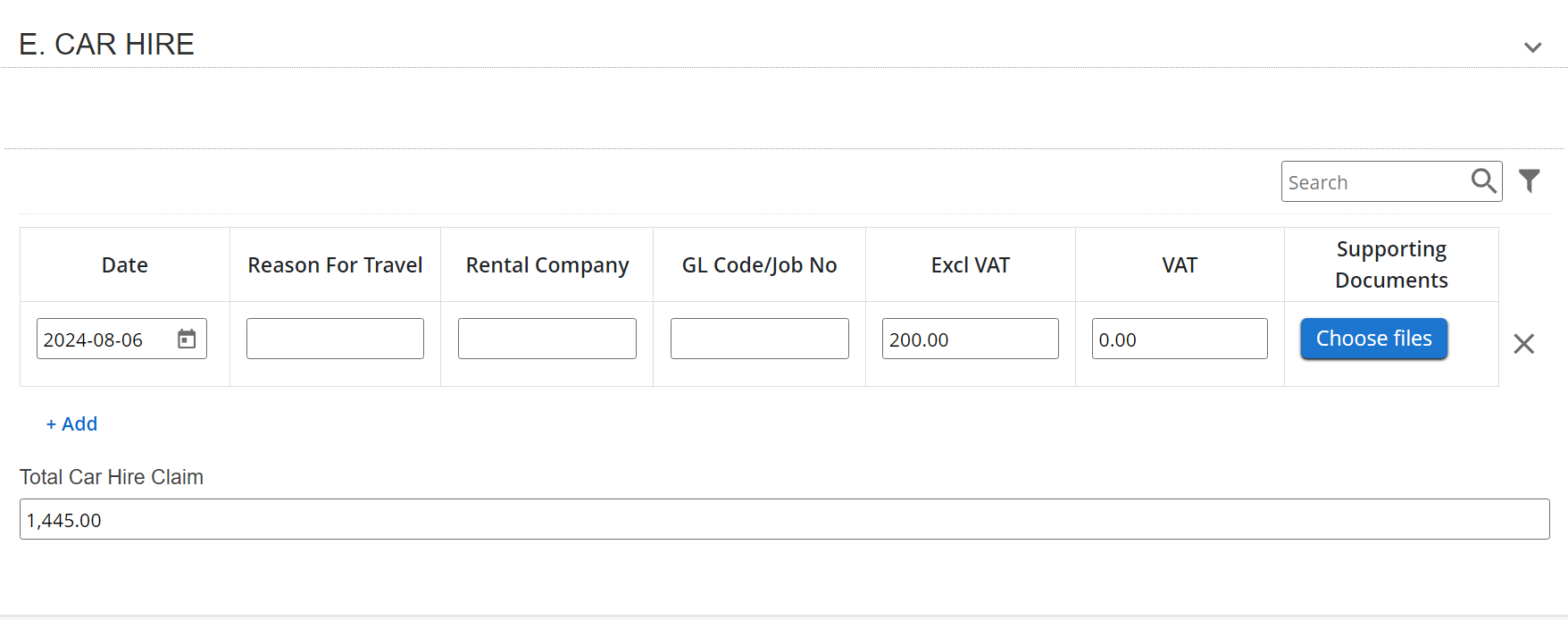
Task: Click the Choose files button
Action: click(x=1373, y=339)
